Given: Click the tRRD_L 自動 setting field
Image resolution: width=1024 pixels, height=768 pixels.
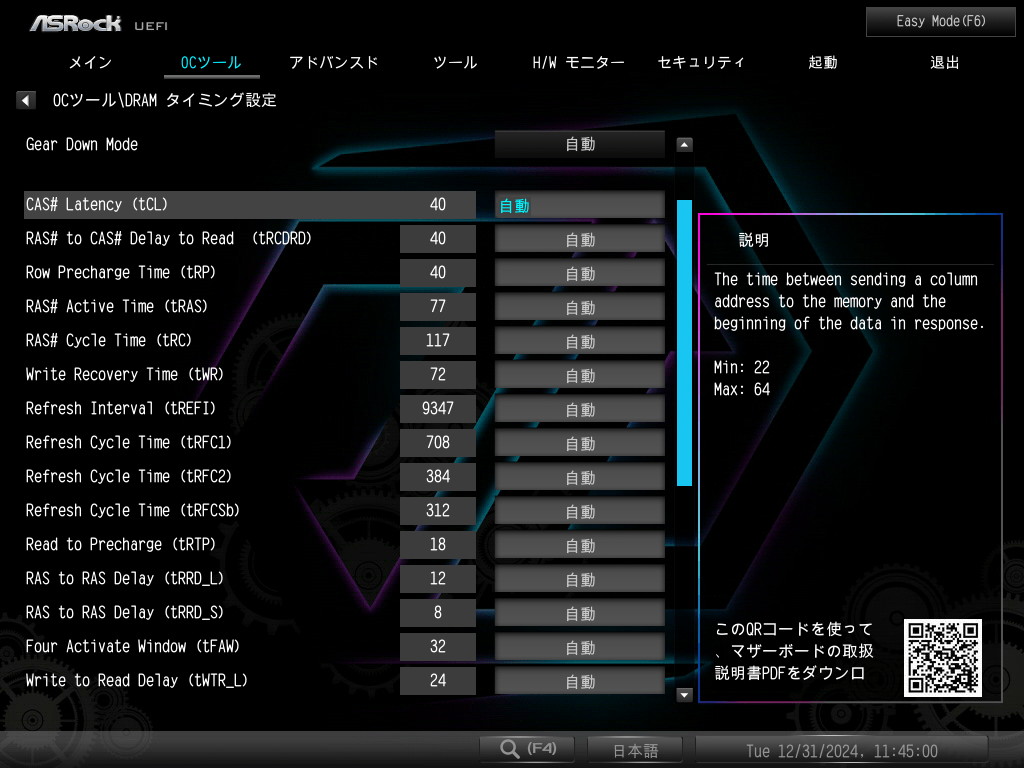Looking at the screenshot, I should click(x=580, y=579).
